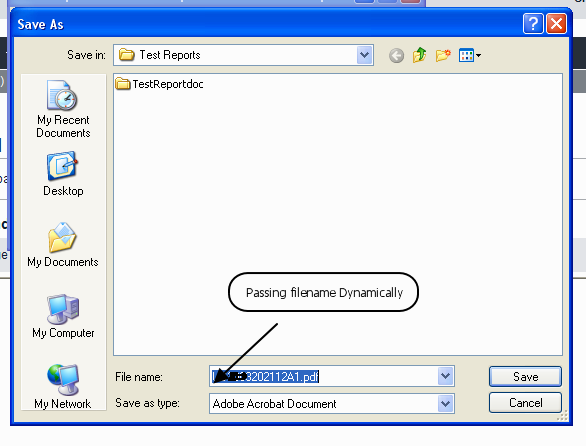Go up one folder level
Screen dimensions: 586x446
click(419, 55)
